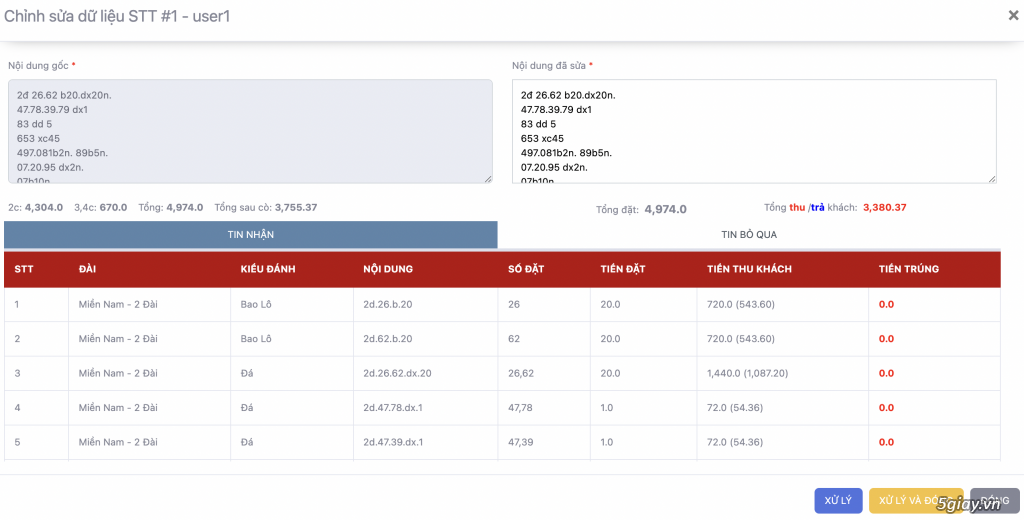Click the resize handle of Nội dung đã sửa textarea
The image size is (1024, 520).
(x=991, y=178)
